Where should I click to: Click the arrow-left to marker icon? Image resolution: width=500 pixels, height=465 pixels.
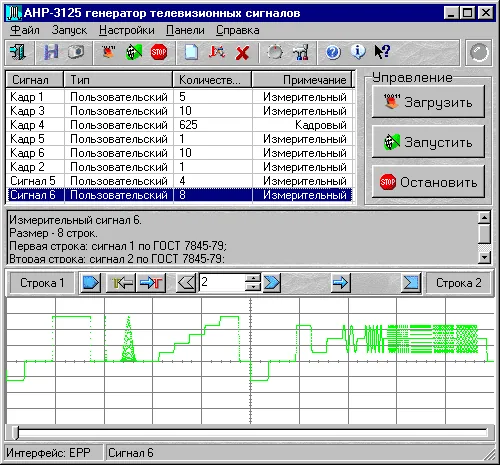(121, 283)
